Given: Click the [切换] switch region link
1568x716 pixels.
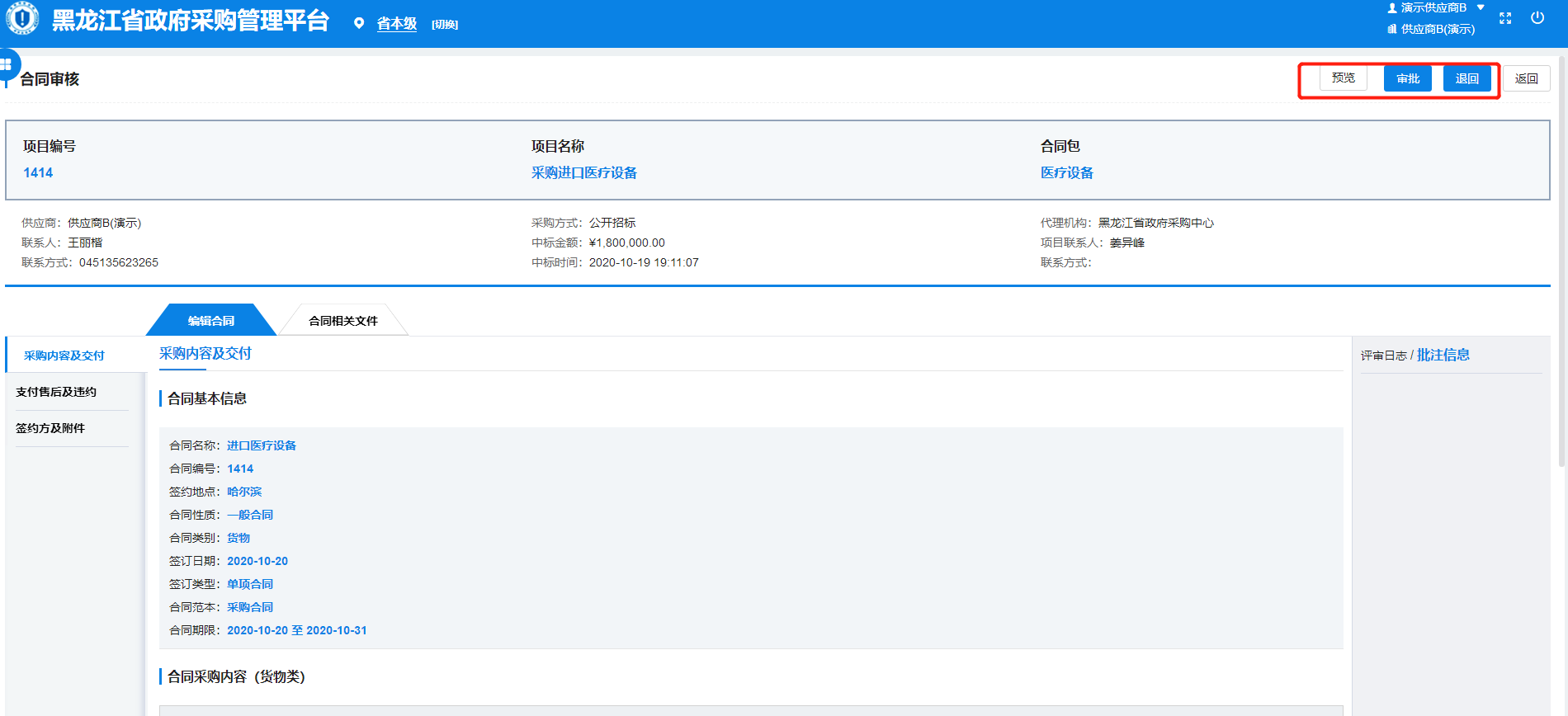Looking at the screenshot, I should coord(445,25).
